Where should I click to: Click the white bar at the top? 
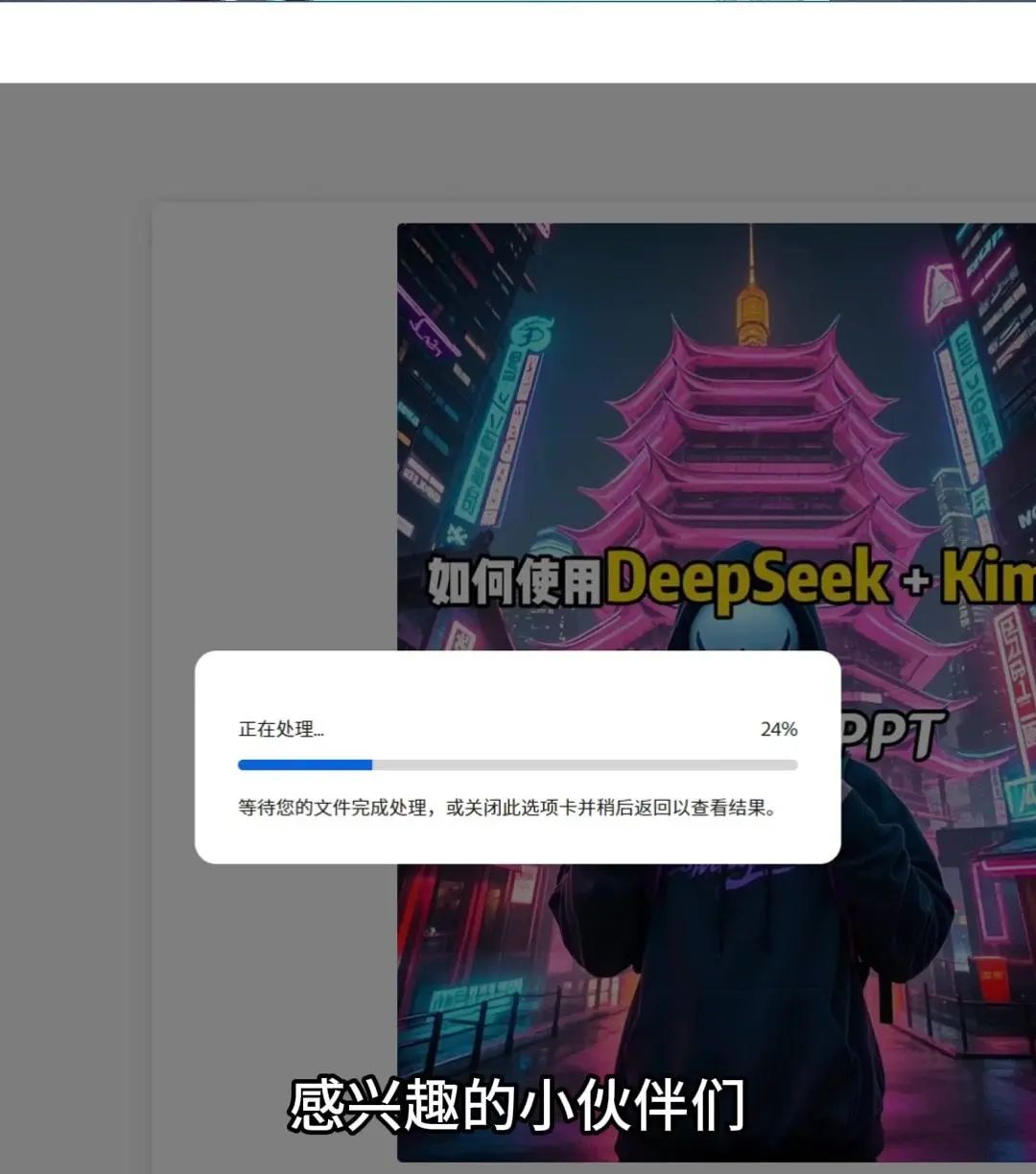[518, 43]
